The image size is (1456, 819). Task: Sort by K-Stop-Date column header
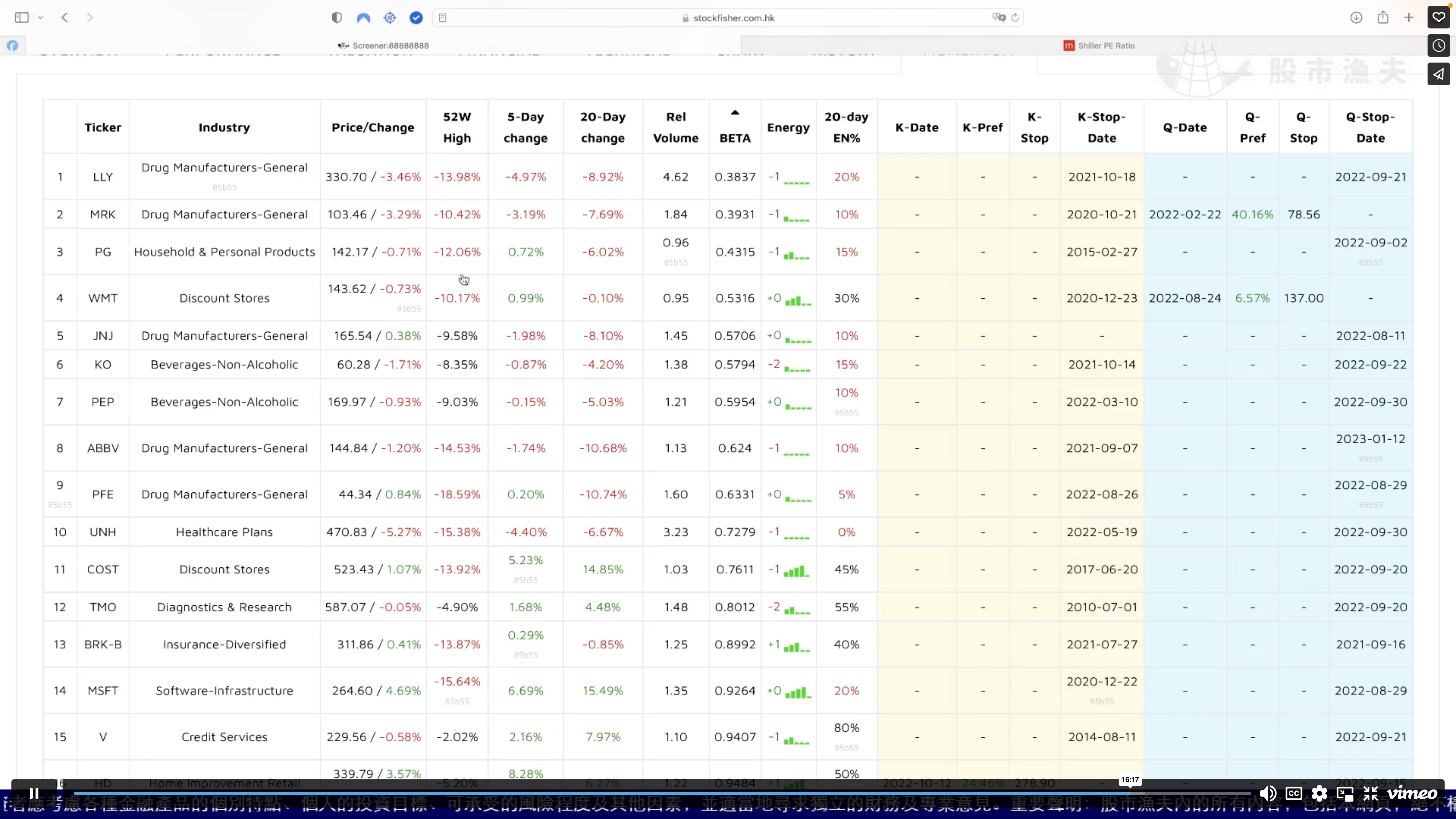1102,127
